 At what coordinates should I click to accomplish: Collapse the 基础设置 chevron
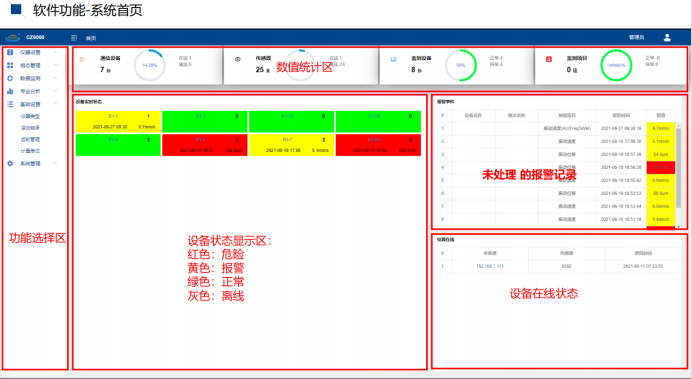click(x=56, y=104)
